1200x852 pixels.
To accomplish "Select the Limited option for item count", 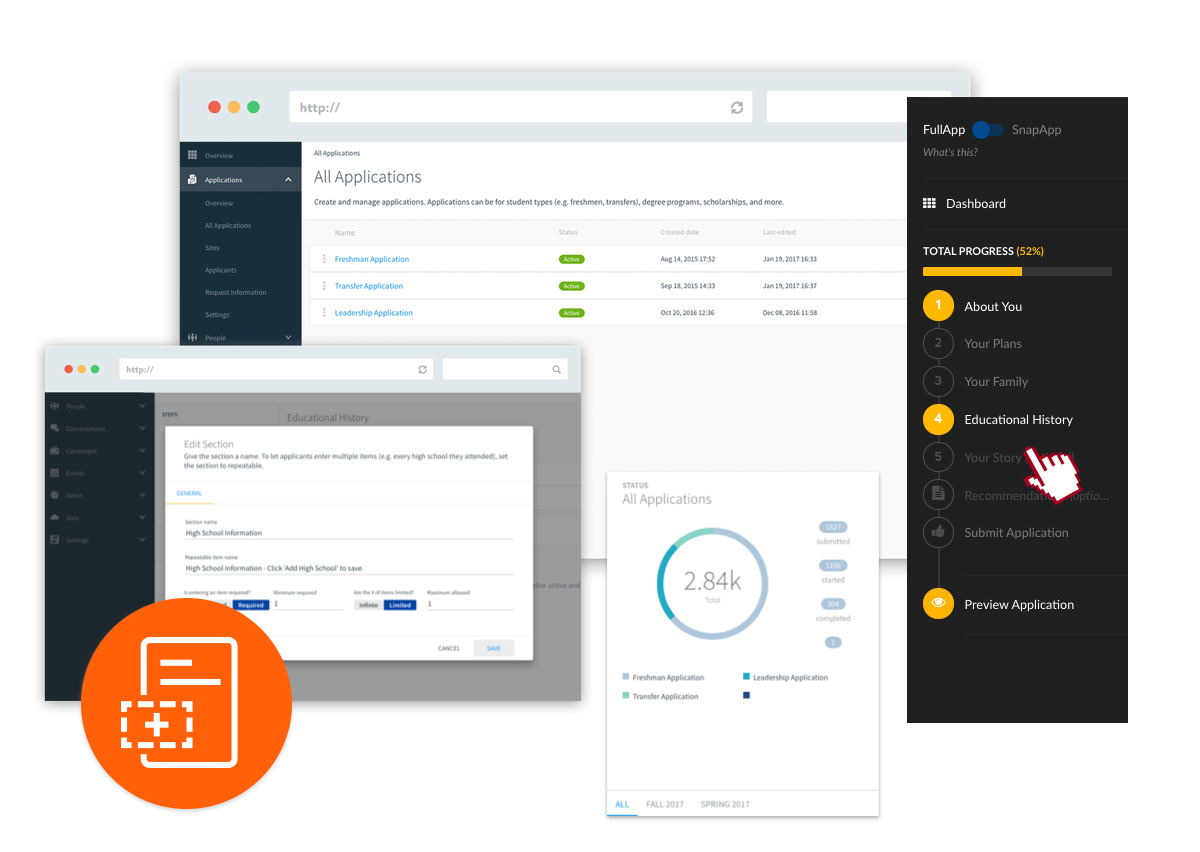I will pyautogui.click(x=400, y=605).
